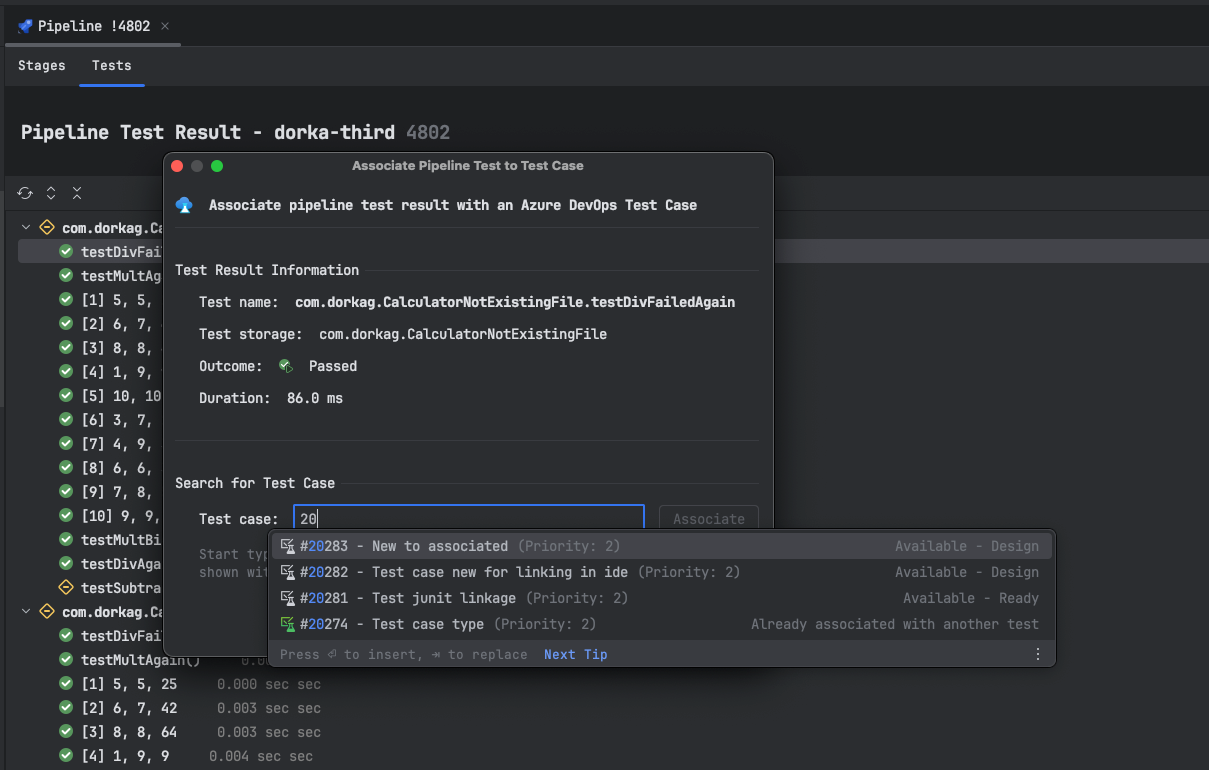The image size is (1209, 770).
Task: Click the green check icon beside [8] 6, 6
Action: 66,468
